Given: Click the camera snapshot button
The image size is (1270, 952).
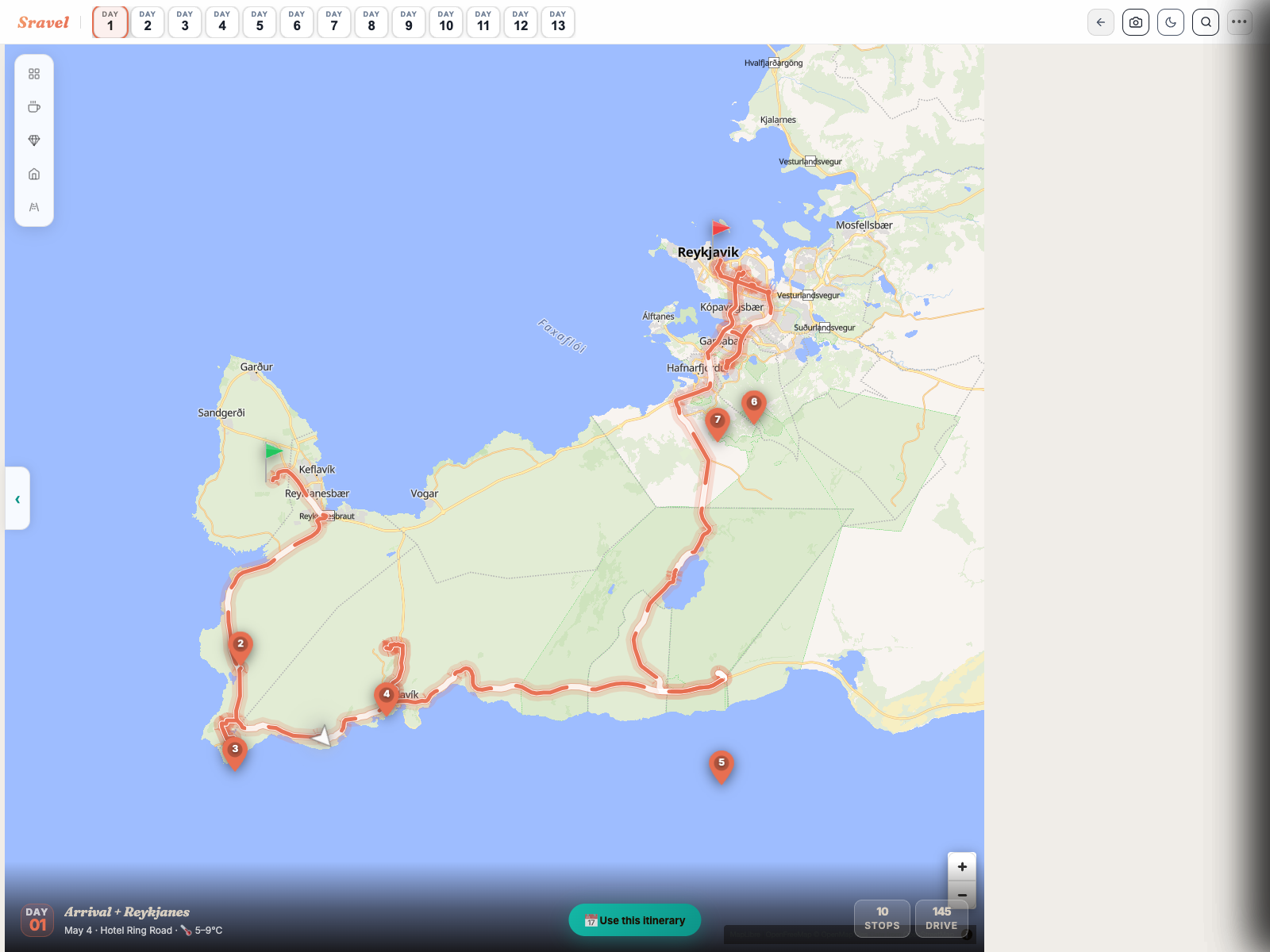Looking at the screenshot, I should click(x=1136, y=22).
